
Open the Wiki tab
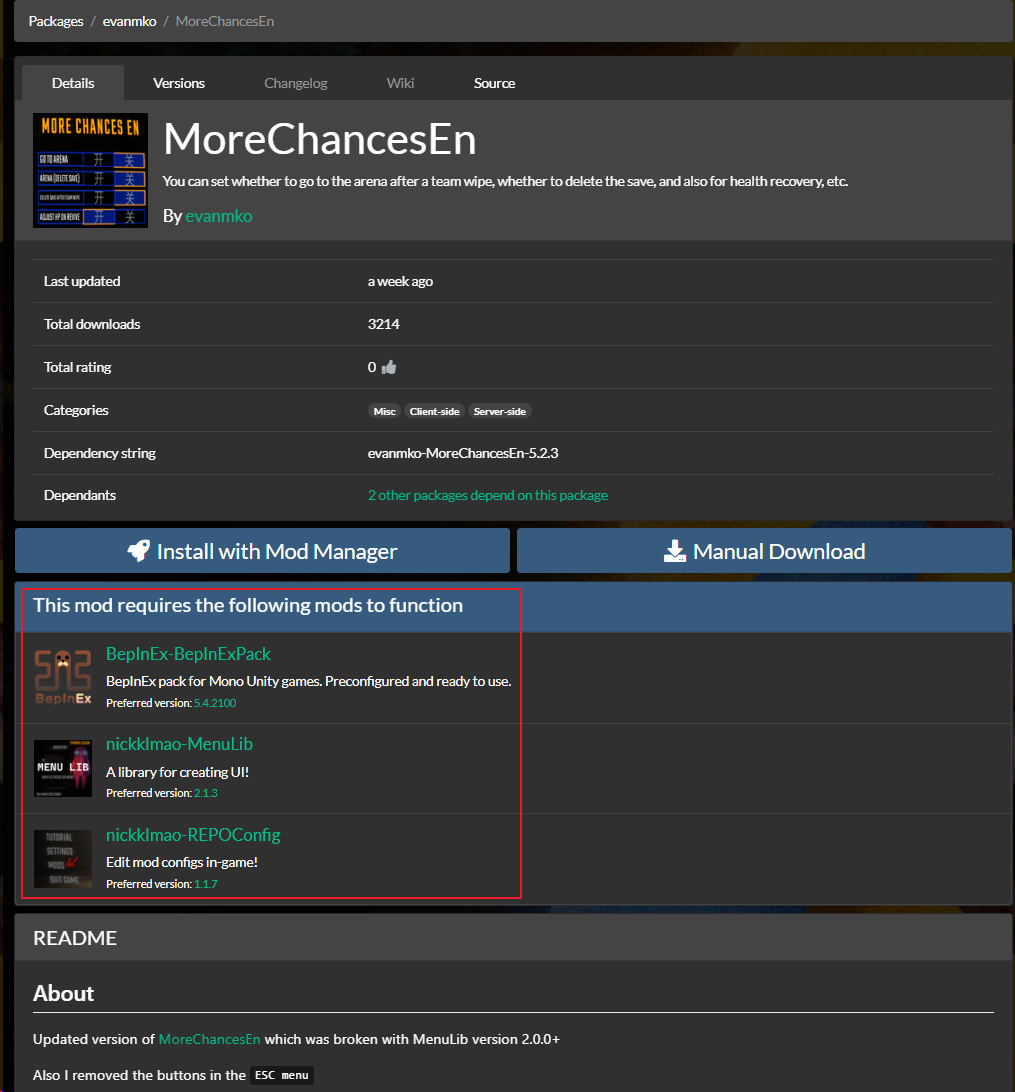coord(400,83)
